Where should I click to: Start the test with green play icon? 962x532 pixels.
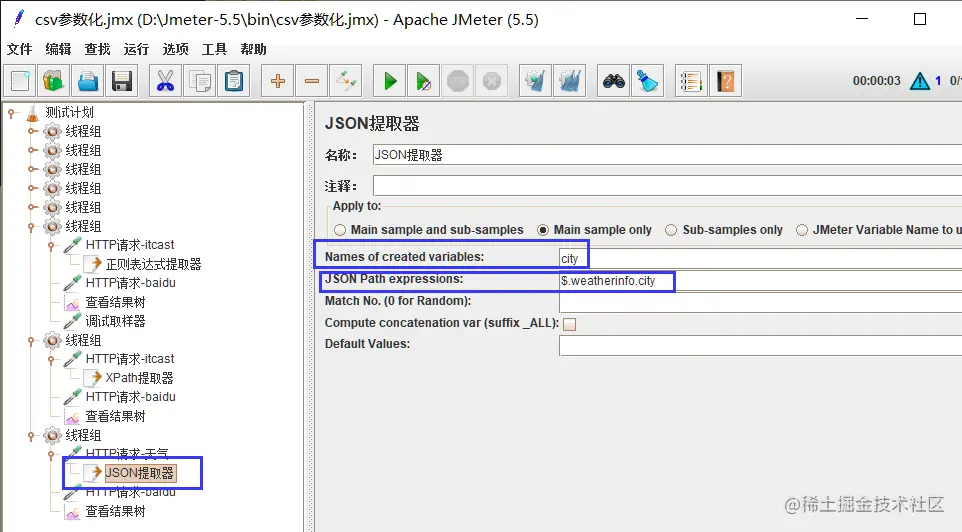coord(390,81)
